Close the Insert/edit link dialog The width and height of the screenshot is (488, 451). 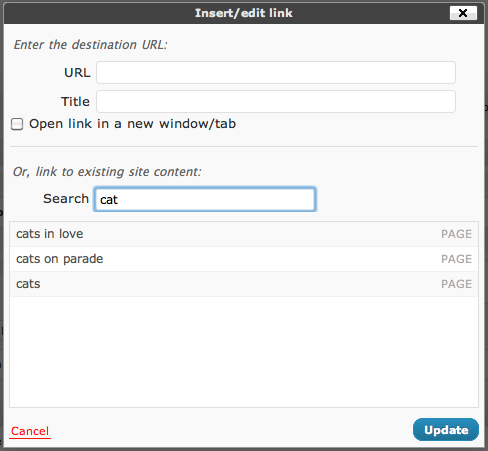(463, 13)
